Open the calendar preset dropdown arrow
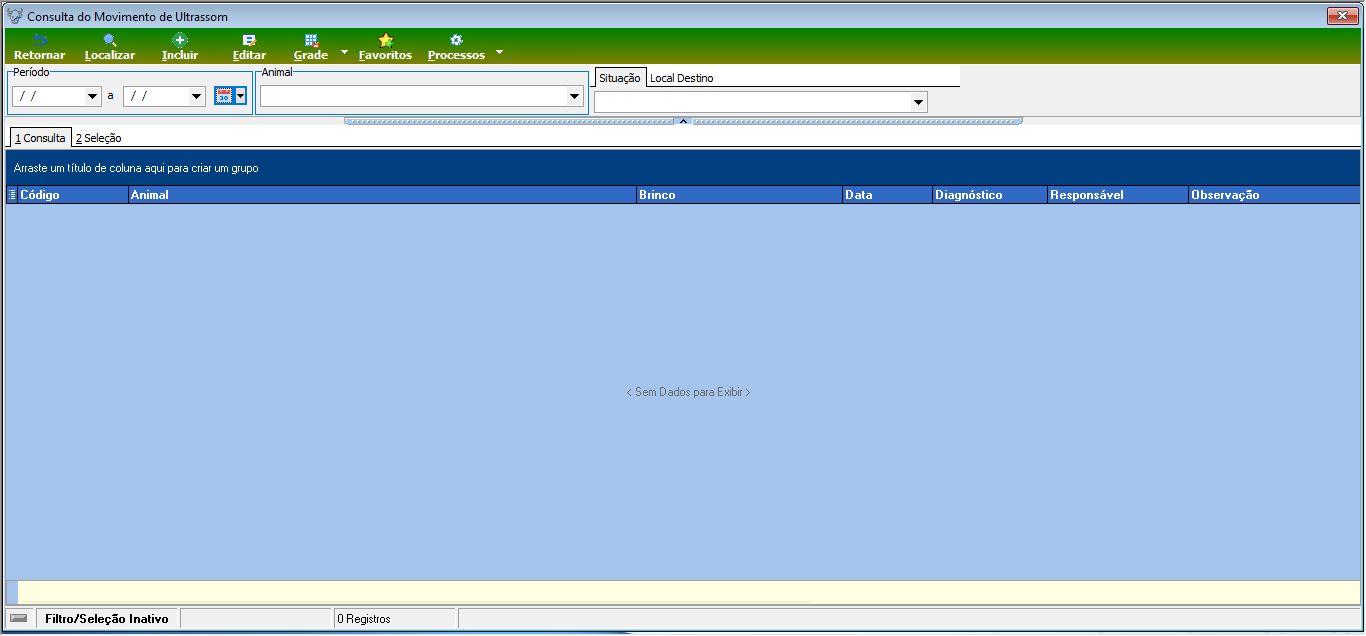1366x636 pixels. [x=240, y=96]
